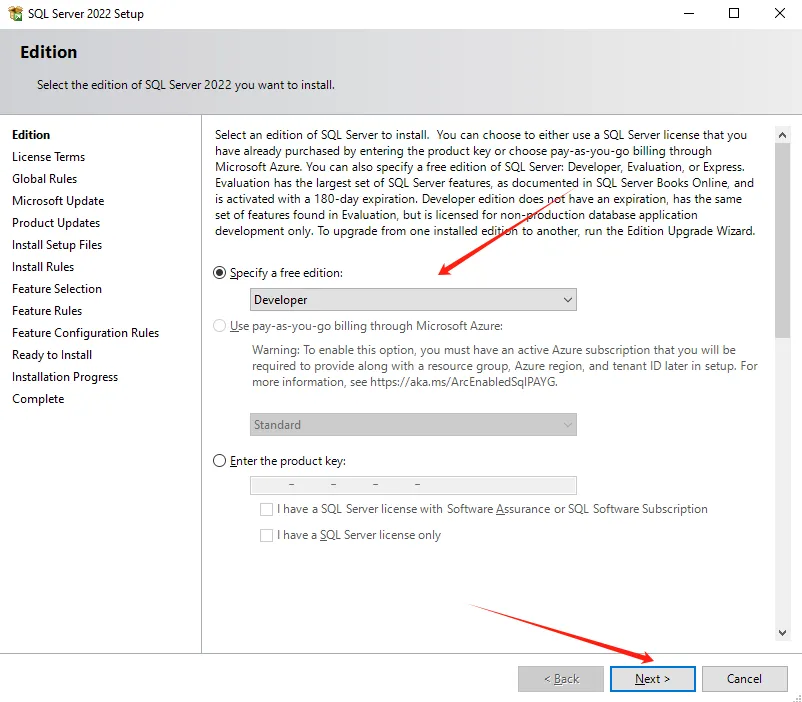Click the Next button

(x=653, y=679)
